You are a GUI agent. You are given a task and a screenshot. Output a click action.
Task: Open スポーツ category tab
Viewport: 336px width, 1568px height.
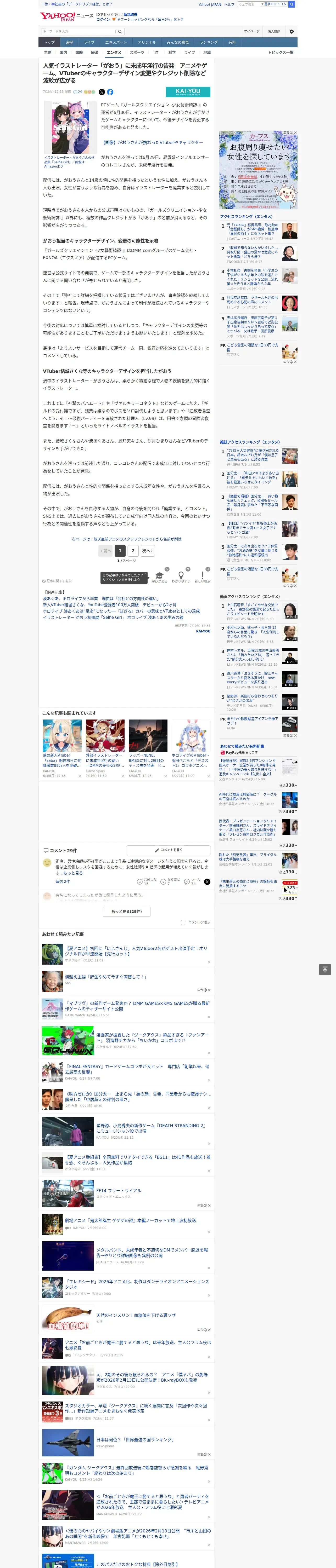(137, 52)
